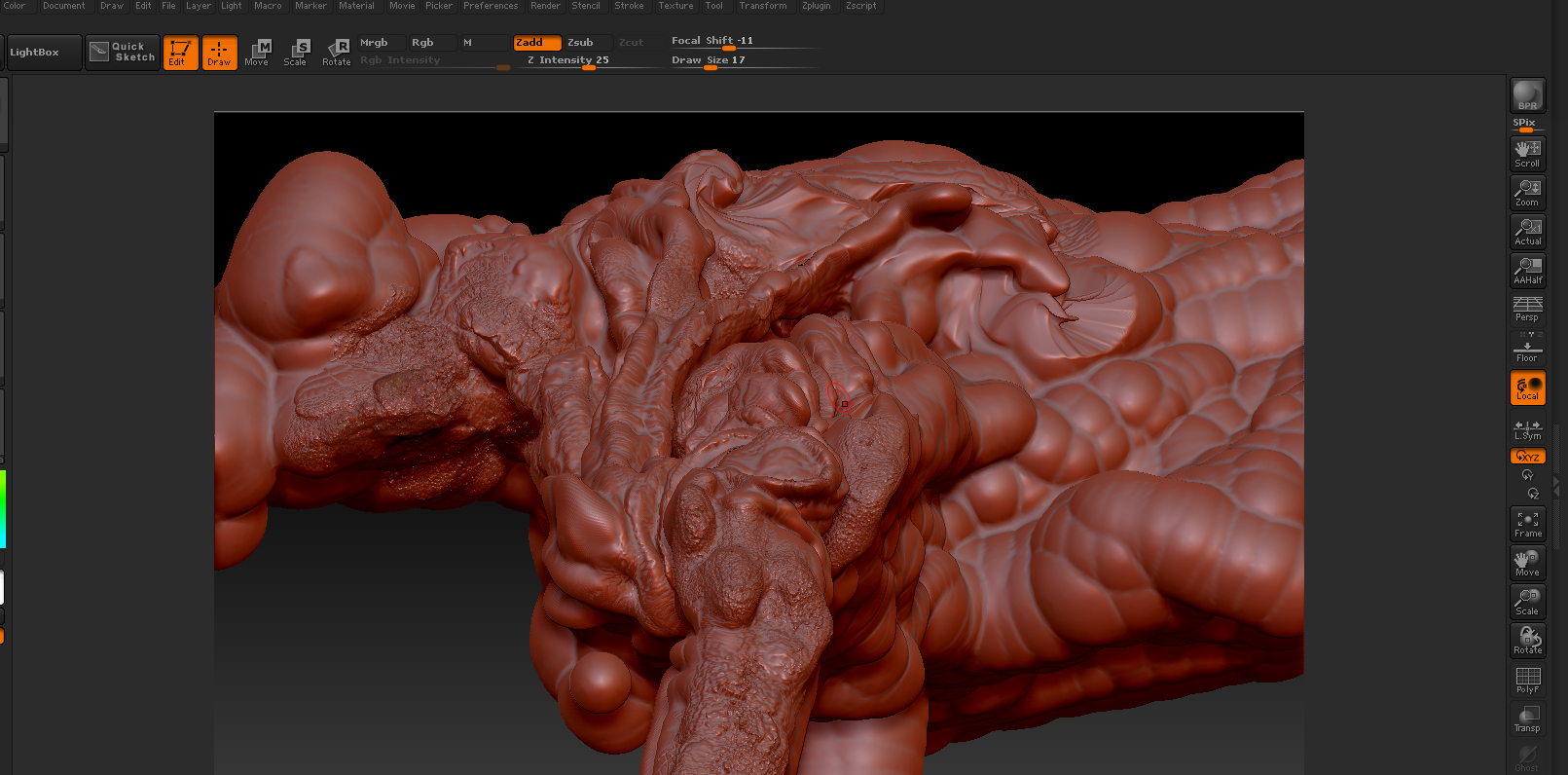Click the Actual size icon
This screenshot has width=1568, height=775.
point(1527,232)
